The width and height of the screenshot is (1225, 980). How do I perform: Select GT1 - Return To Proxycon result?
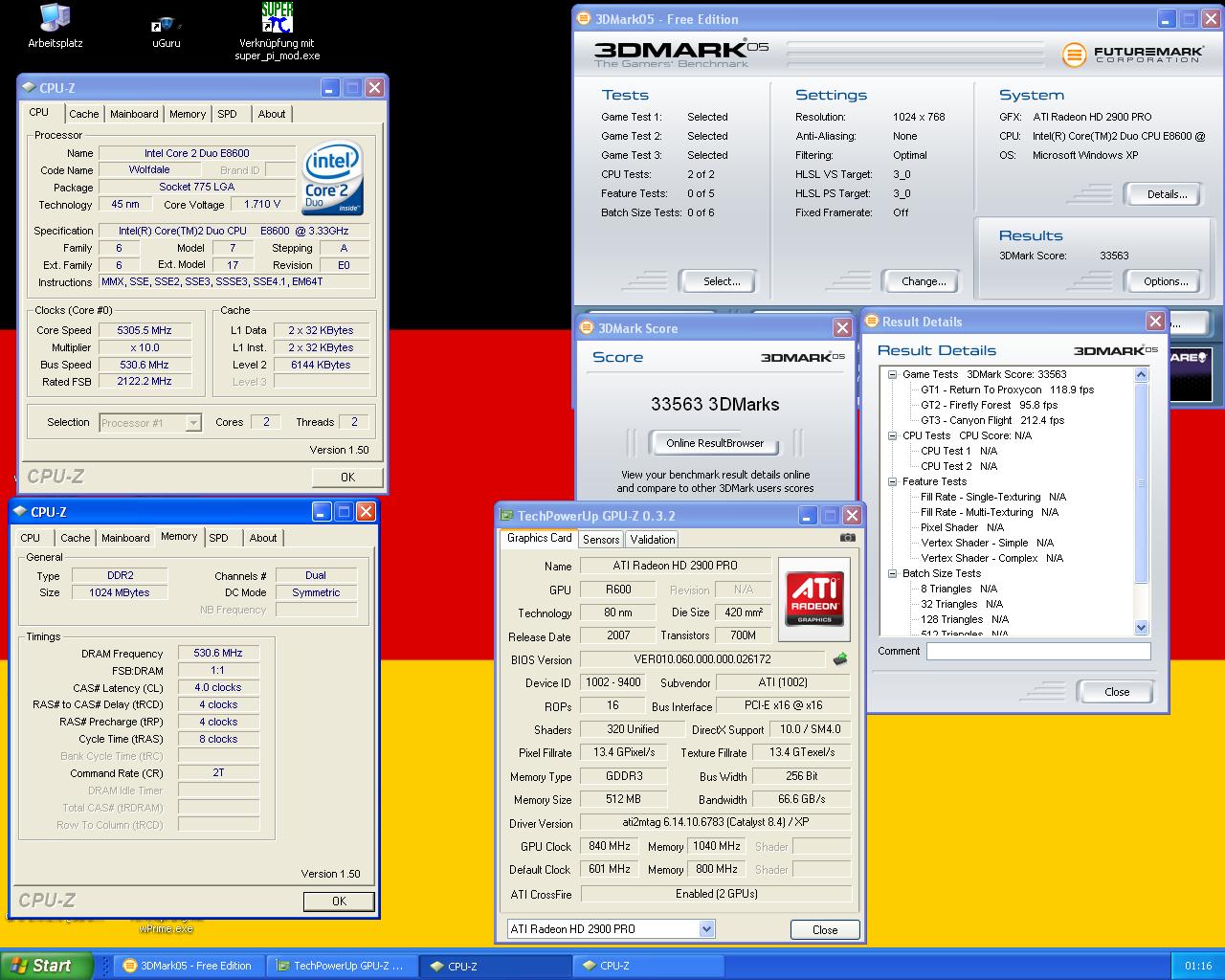pos(1007,390)
